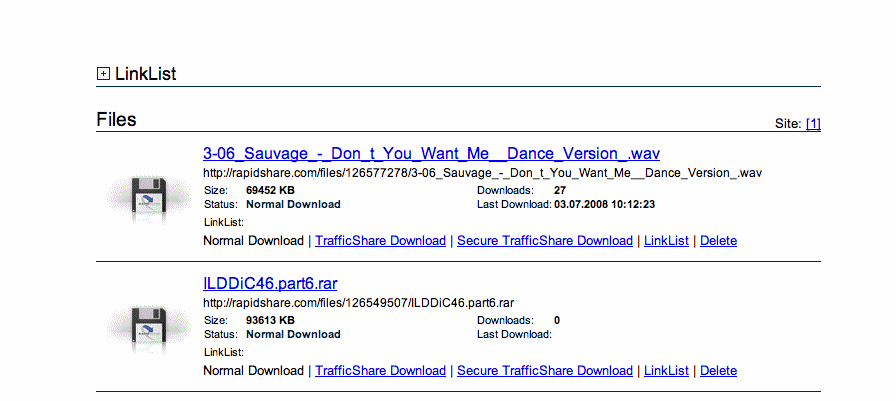This screenshot has width=896, height=401.
Task: Add the Sauvage wav file to LinkList
Action: (x=666, y=241)
